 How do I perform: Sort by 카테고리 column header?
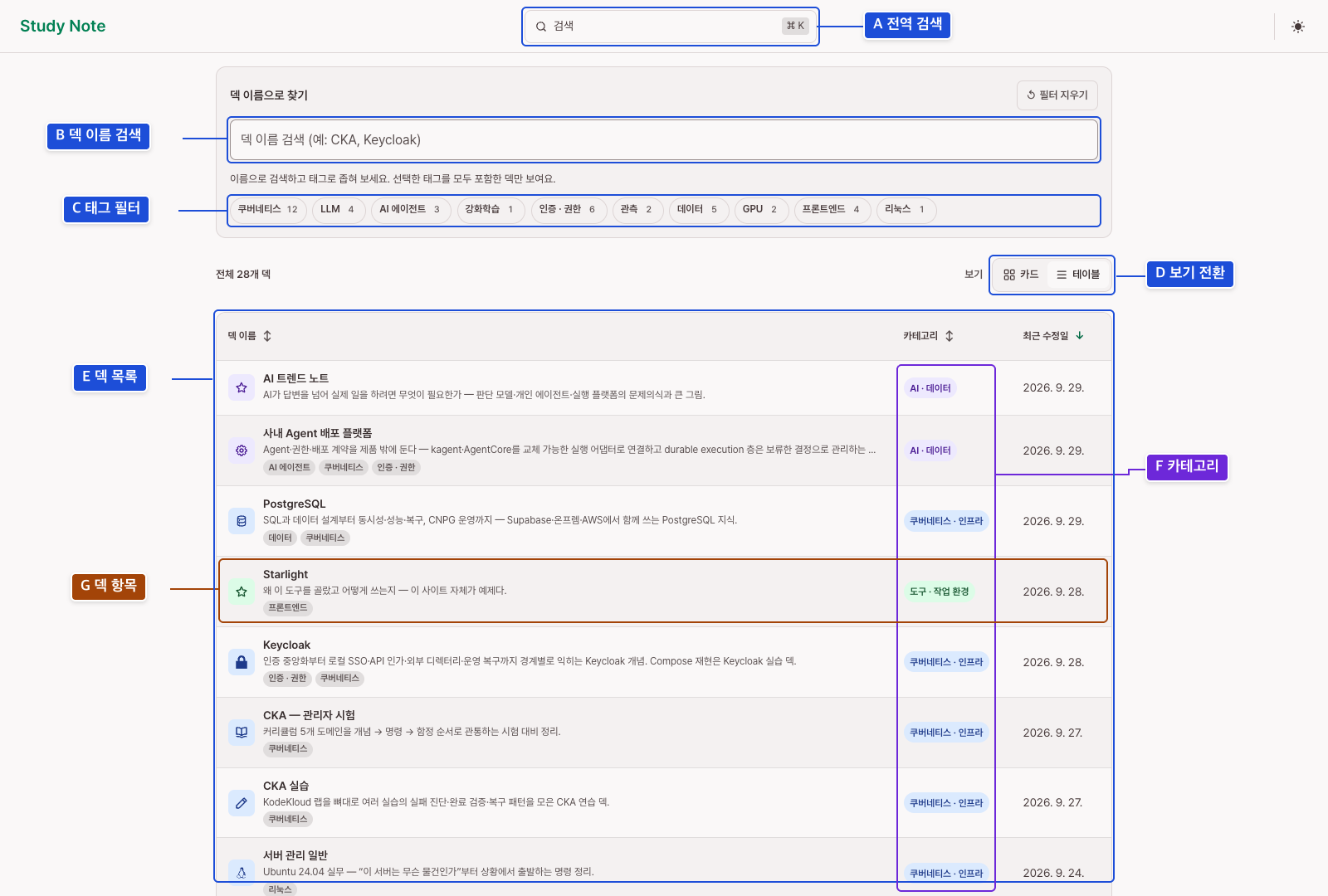tap(928, 336)
